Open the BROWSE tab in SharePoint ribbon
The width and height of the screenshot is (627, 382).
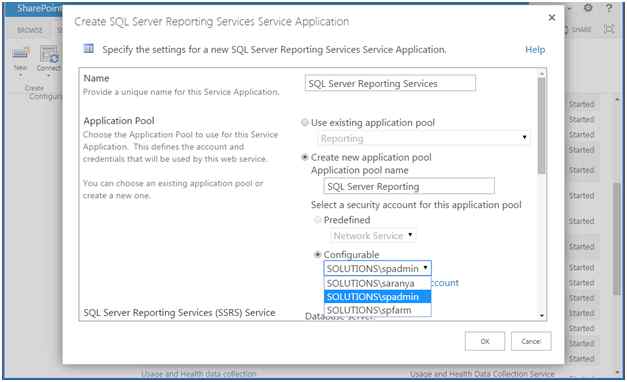[x=29, y=30]
